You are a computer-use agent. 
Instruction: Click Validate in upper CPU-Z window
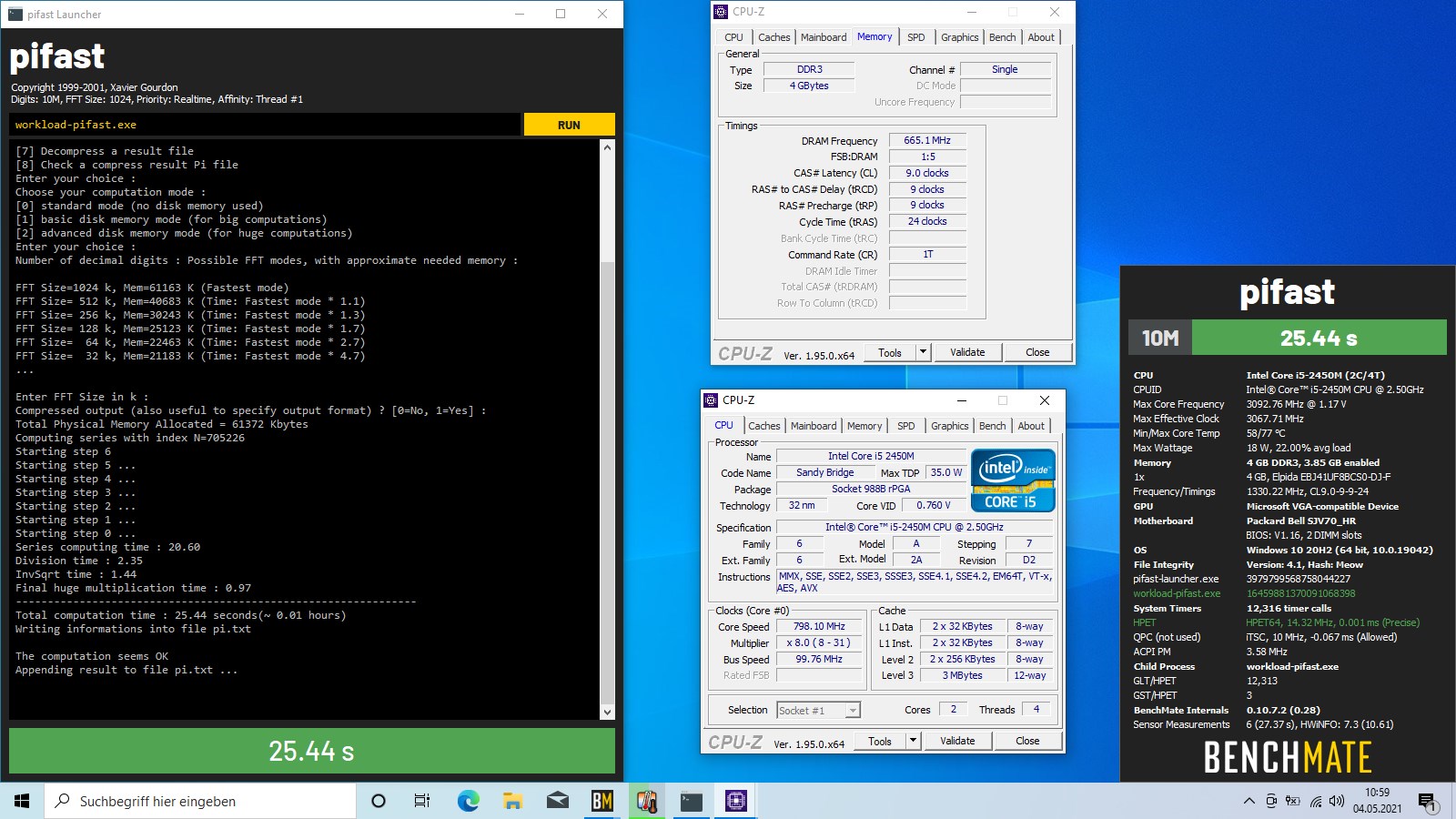point(967,352)
